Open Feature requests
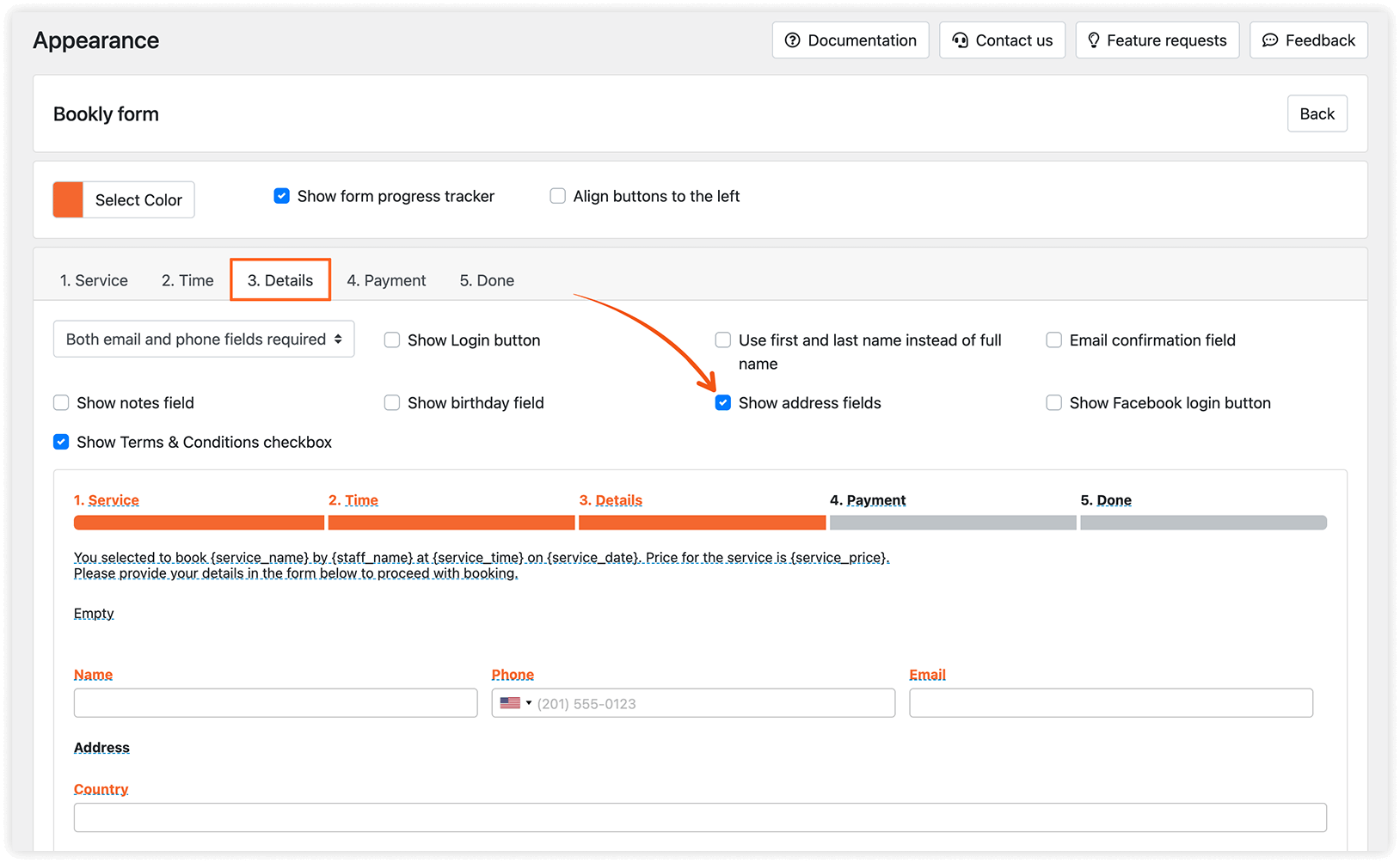 point(1157,40)
